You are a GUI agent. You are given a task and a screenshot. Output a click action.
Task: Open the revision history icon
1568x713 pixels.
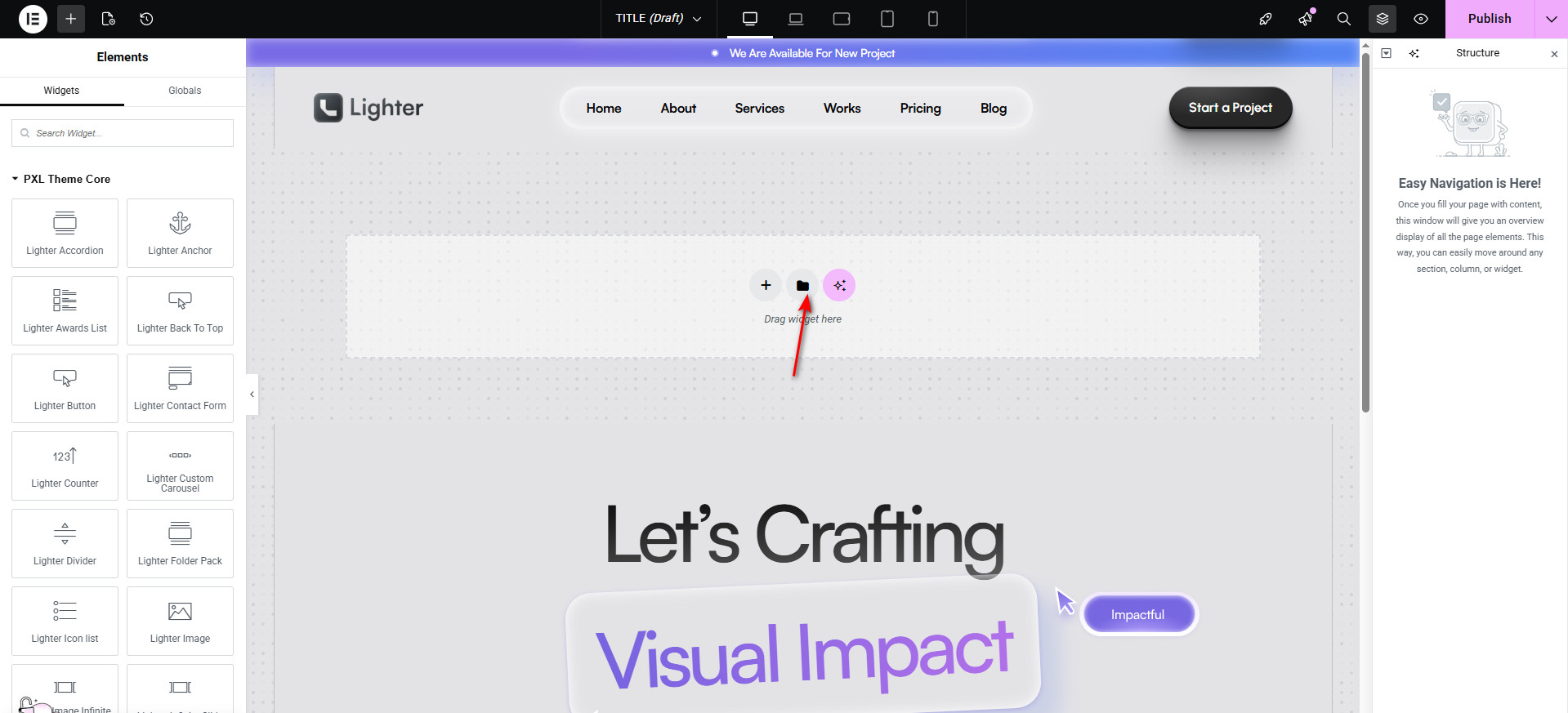click(146, 19)
